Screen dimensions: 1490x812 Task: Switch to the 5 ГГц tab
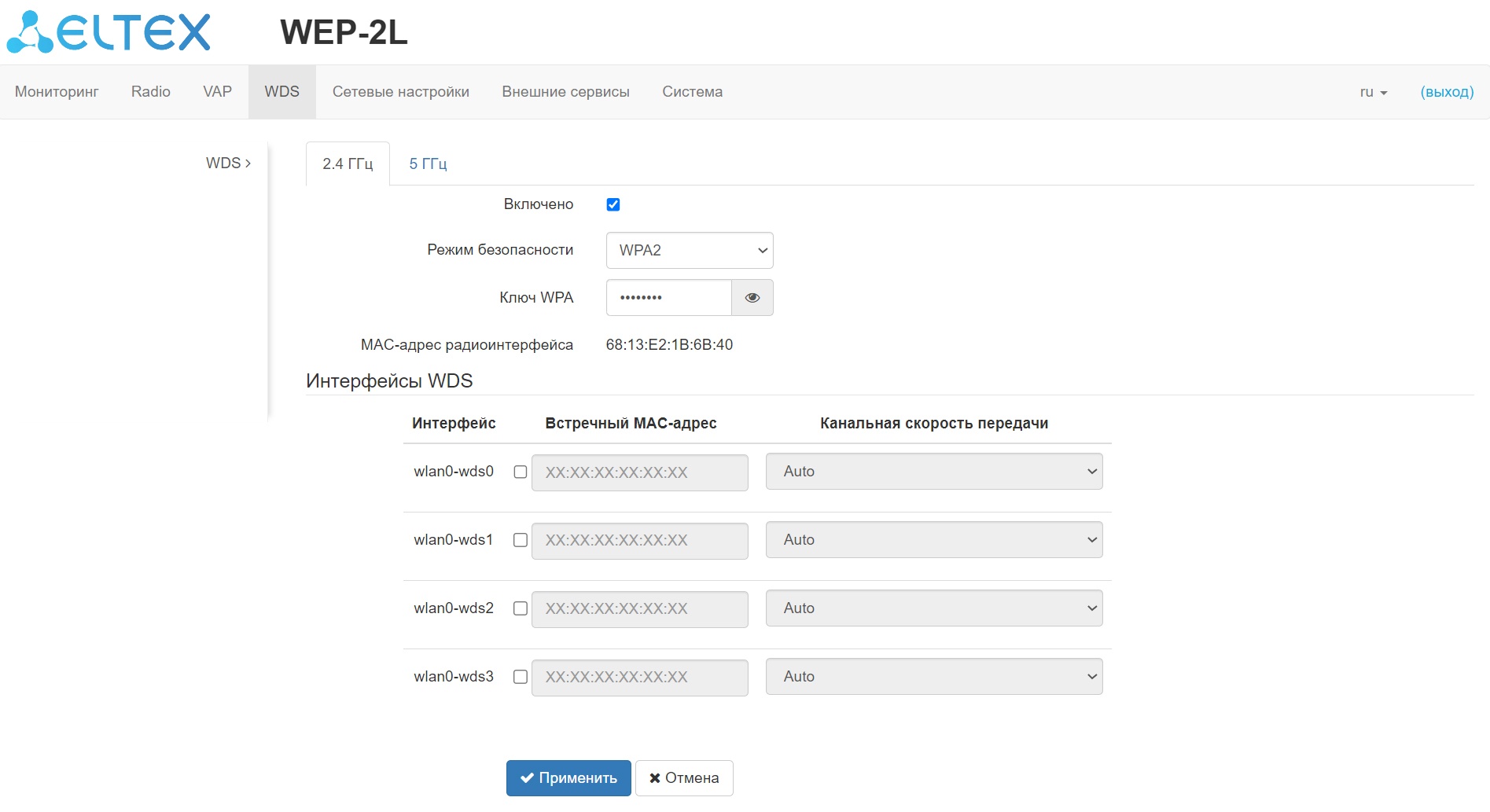(x=428, y=164)
